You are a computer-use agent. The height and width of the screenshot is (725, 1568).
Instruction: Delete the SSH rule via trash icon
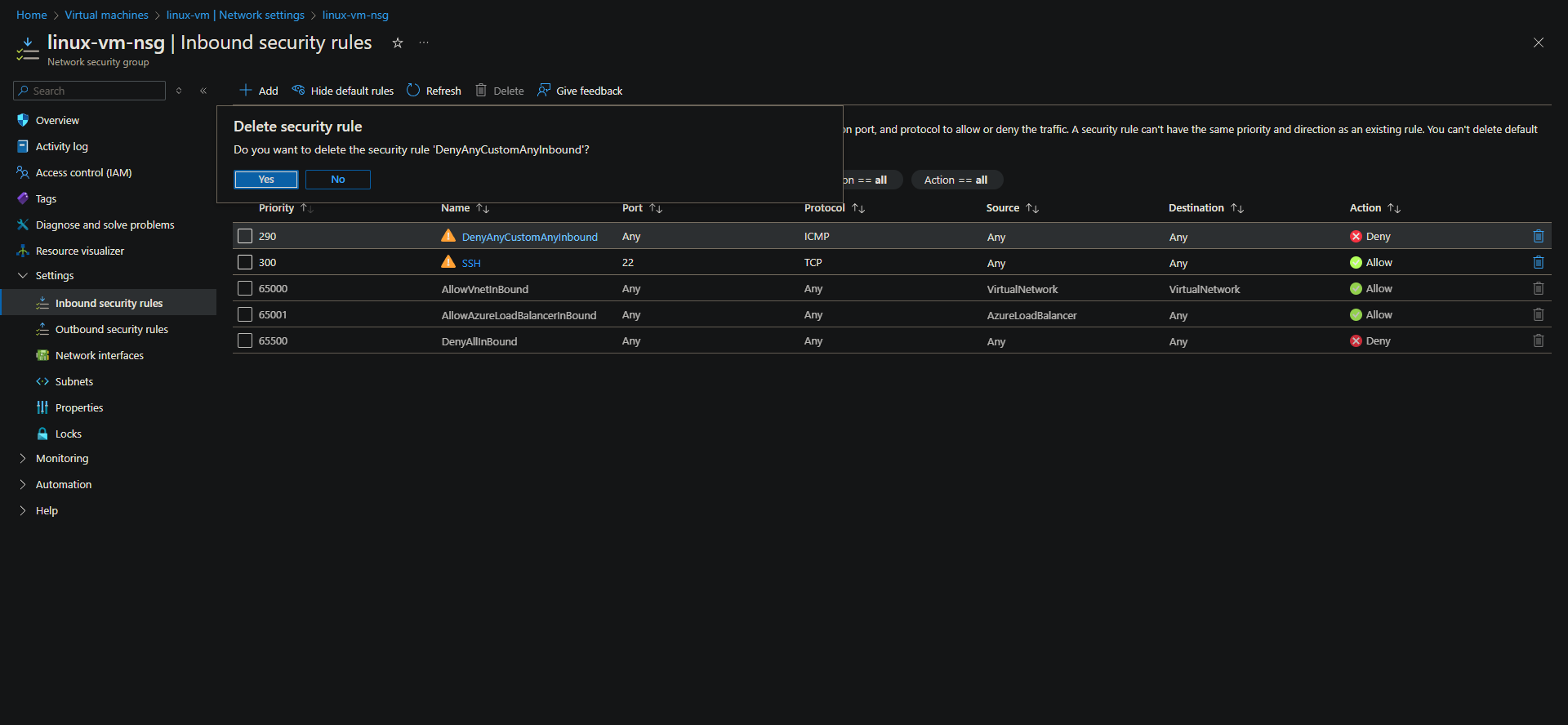pyautogui.click(x=1539, y=263)
